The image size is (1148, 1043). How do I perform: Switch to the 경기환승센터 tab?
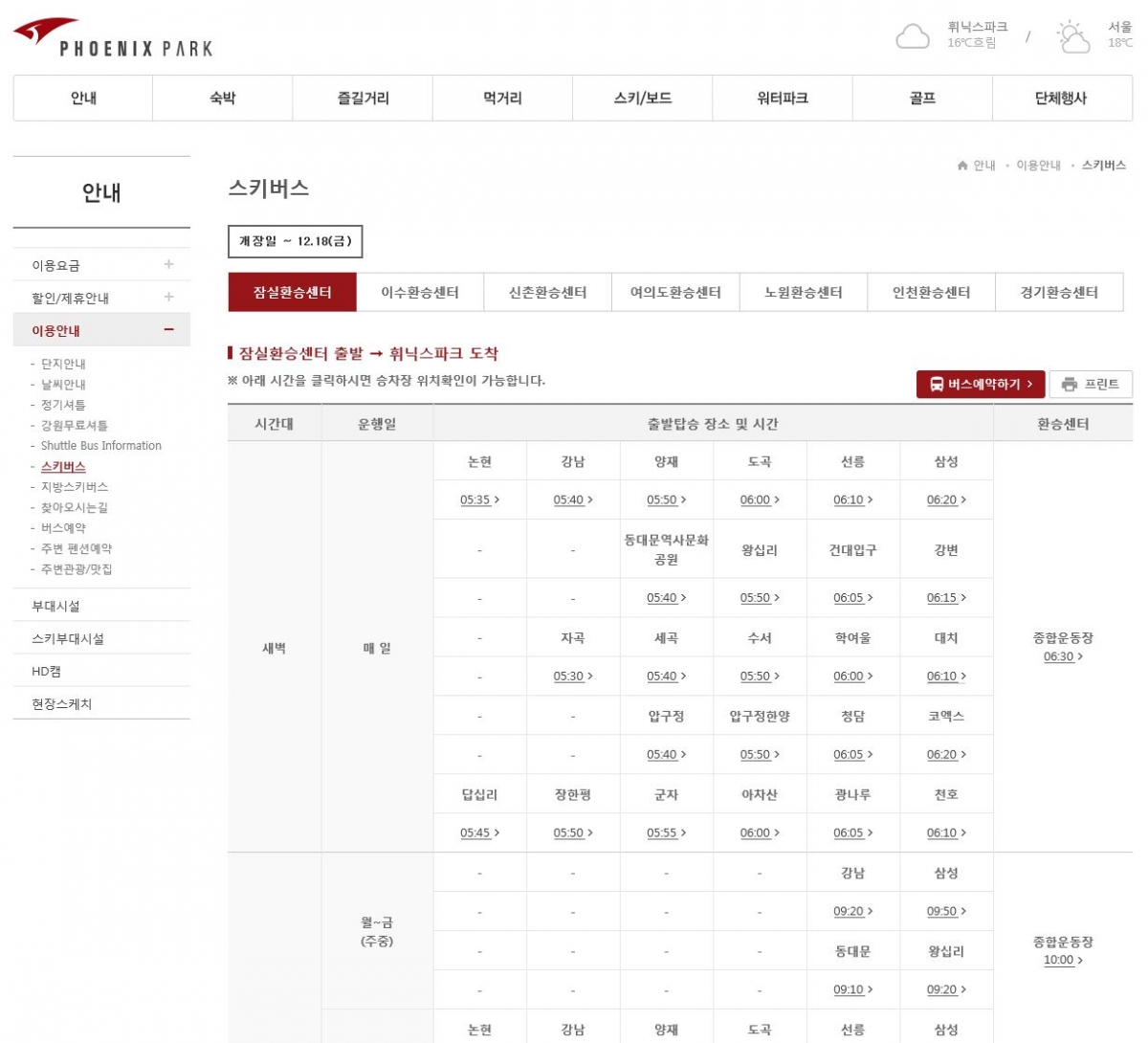1059,293
